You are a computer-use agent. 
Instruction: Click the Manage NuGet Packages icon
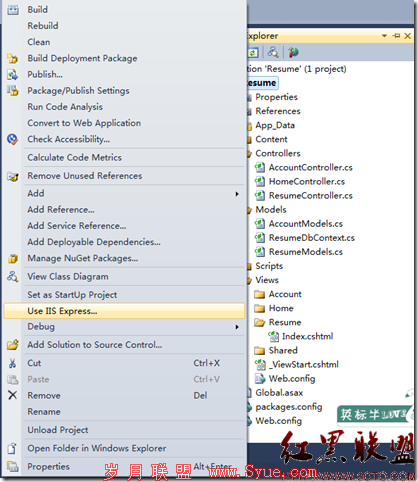(x=13, y=258)
